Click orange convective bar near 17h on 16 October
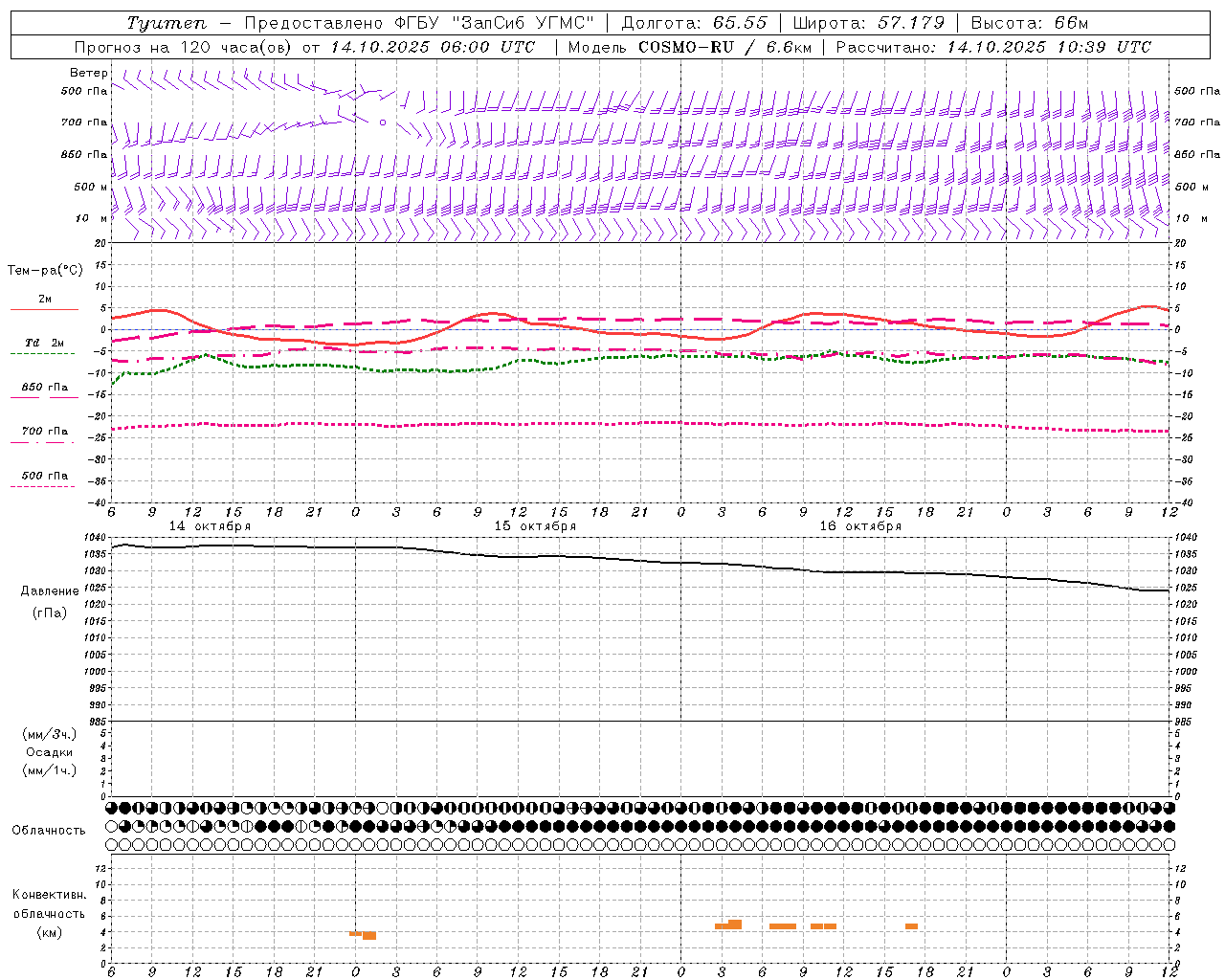Screen dimensions: 1225x980 coord(911,926)
